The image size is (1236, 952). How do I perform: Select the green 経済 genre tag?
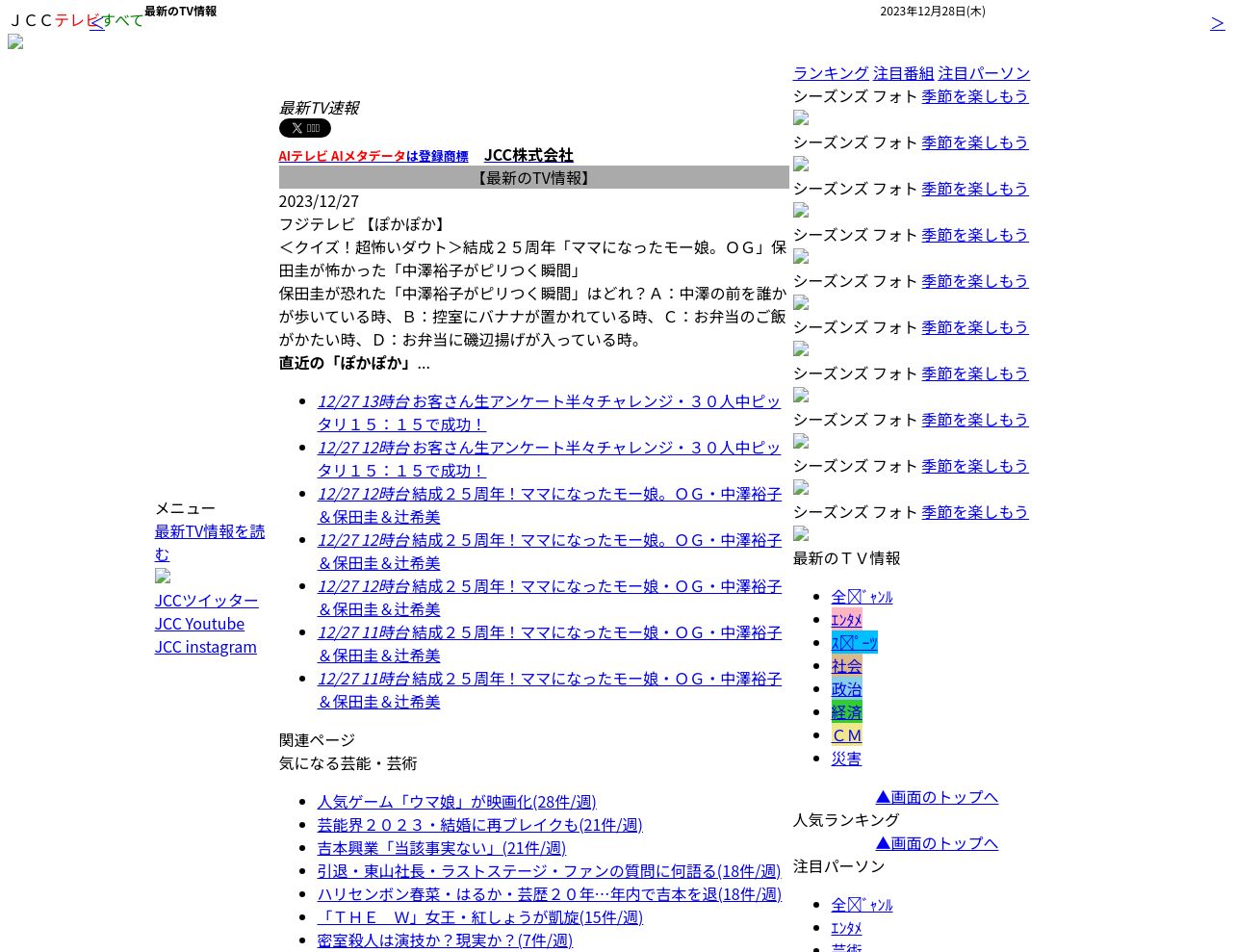point(847,712)
